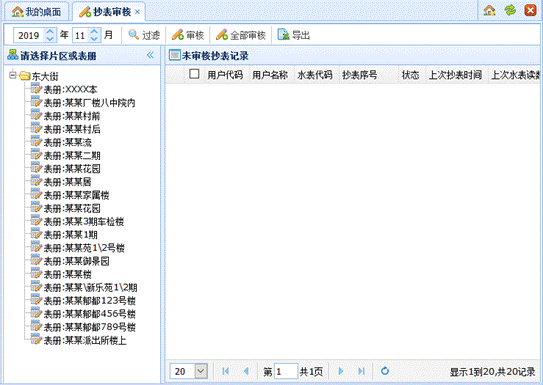
Task: Open the page-size dropdown showing 20
Action: (201, 371)
